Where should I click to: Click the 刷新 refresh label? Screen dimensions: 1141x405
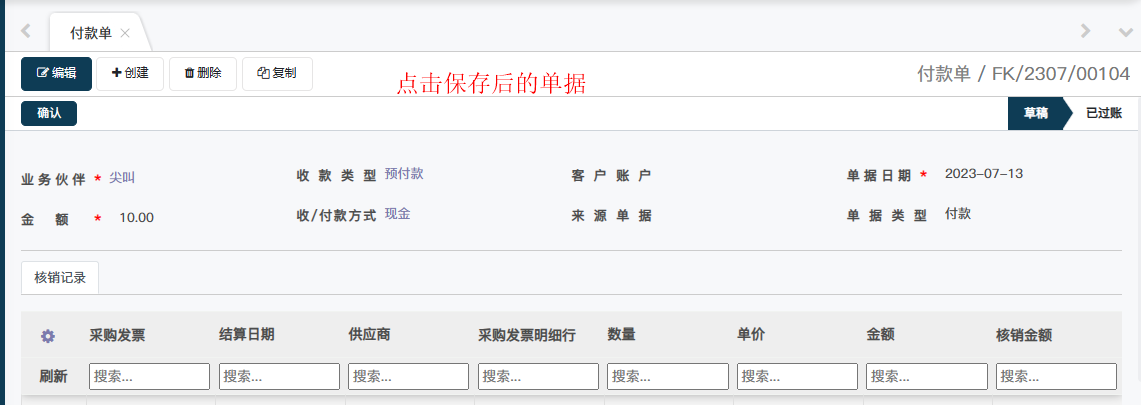[53, 376]
